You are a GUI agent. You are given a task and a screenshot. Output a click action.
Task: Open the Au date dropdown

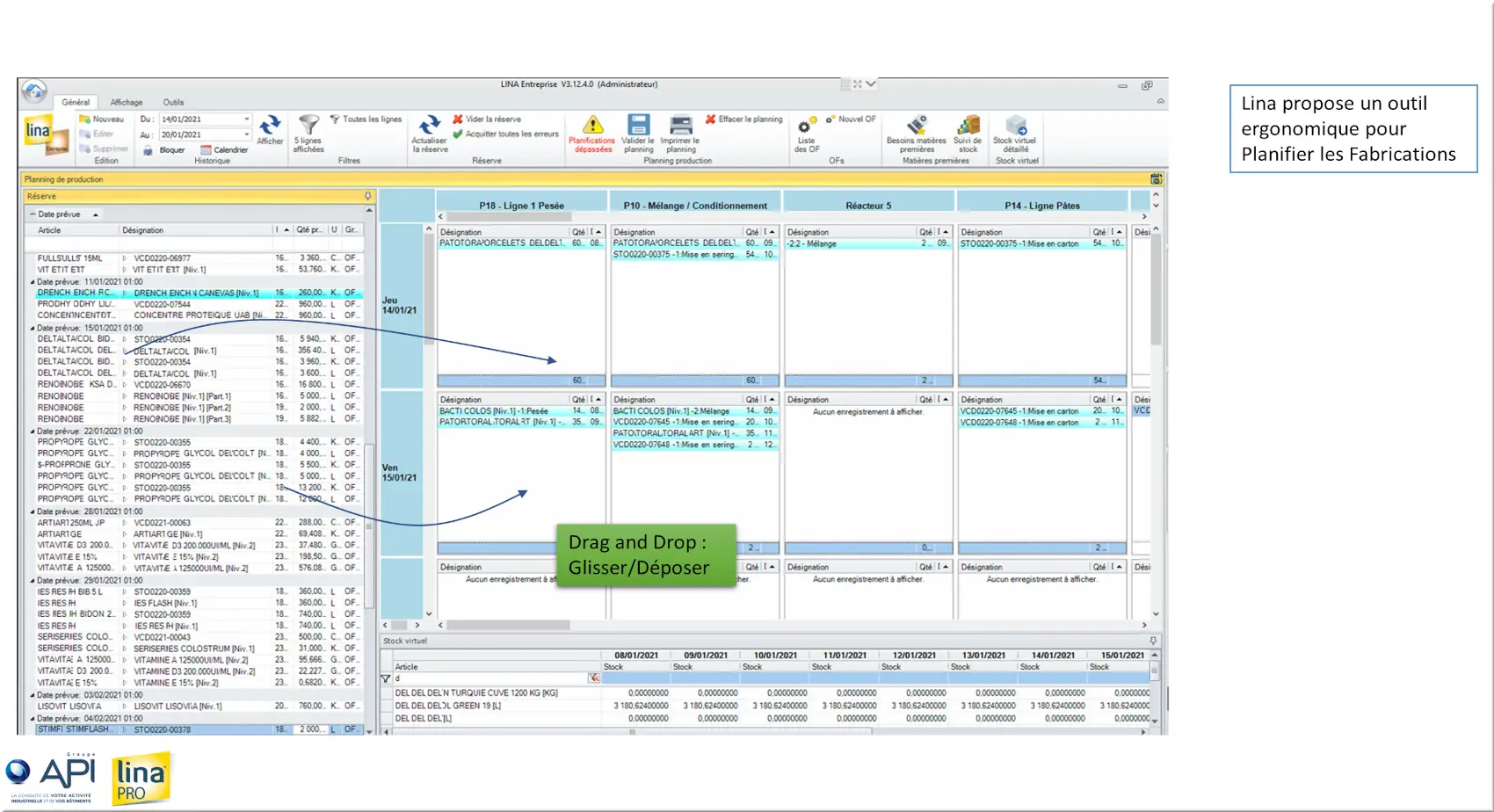pos(246,134)
